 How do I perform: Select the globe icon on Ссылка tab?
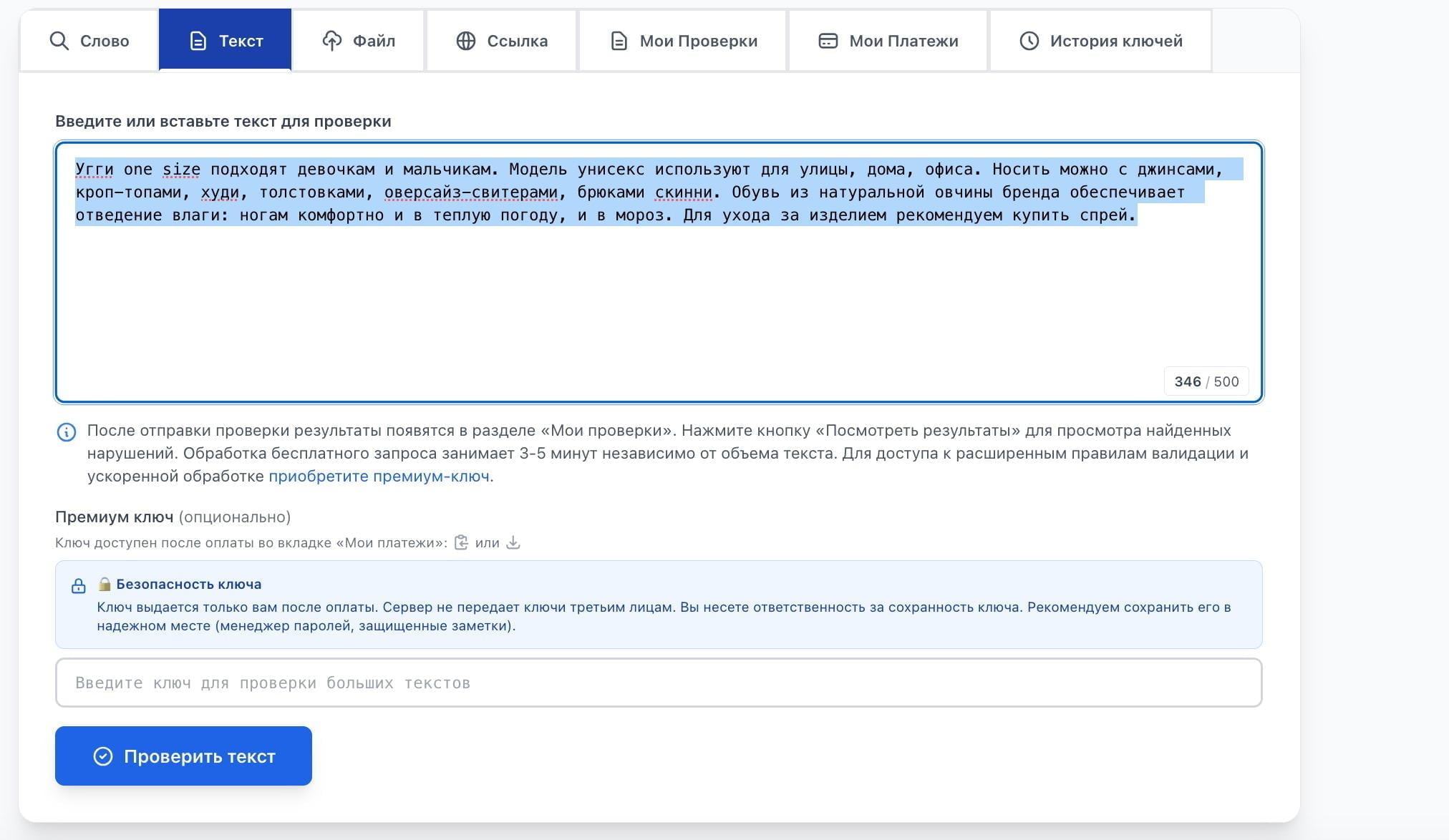pyautogui.click(x=467, y=41)
